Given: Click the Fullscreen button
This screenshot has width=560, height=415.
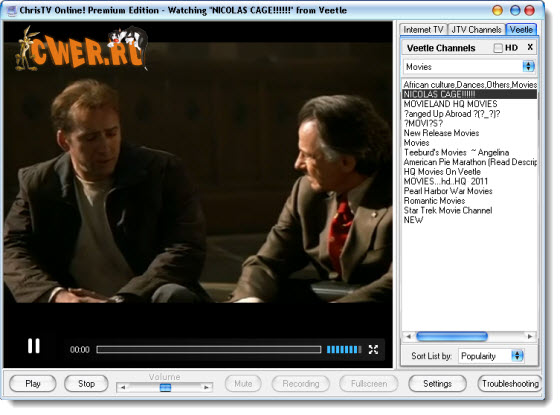Looking at the screenshot, I should 369,384.
